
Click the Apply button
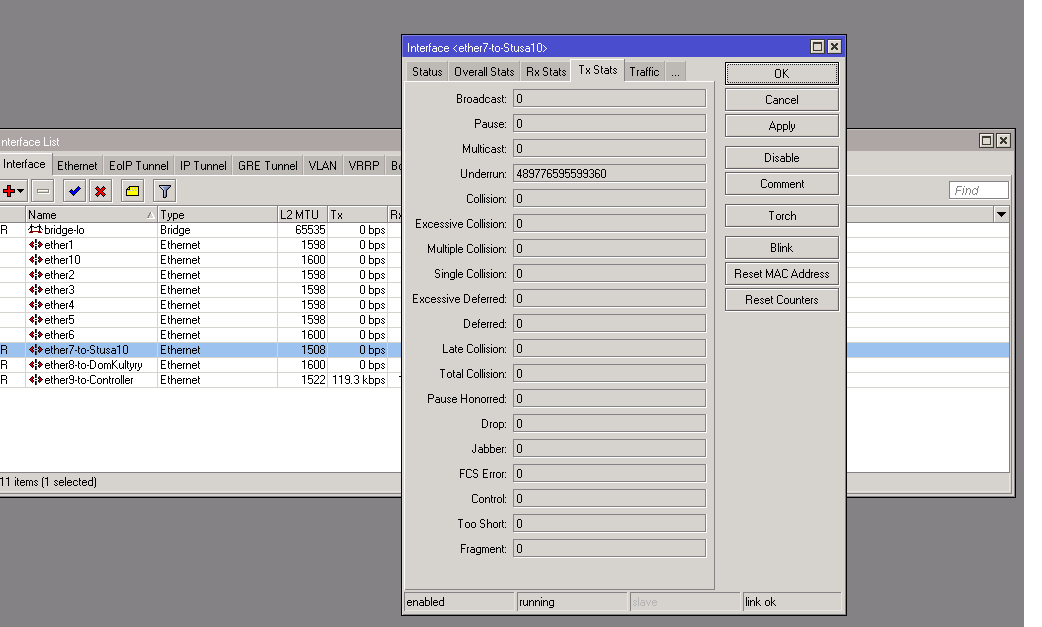click(x=781, y=126)
